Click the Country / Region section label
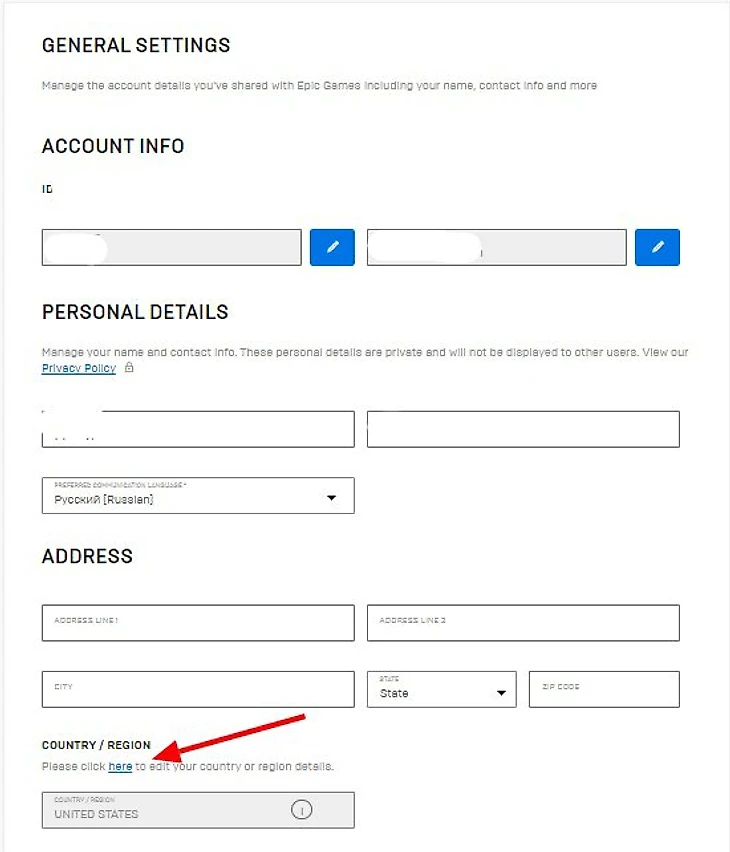Screen dimensions: 730x852 pyautogui.click(x=96, y=745)
